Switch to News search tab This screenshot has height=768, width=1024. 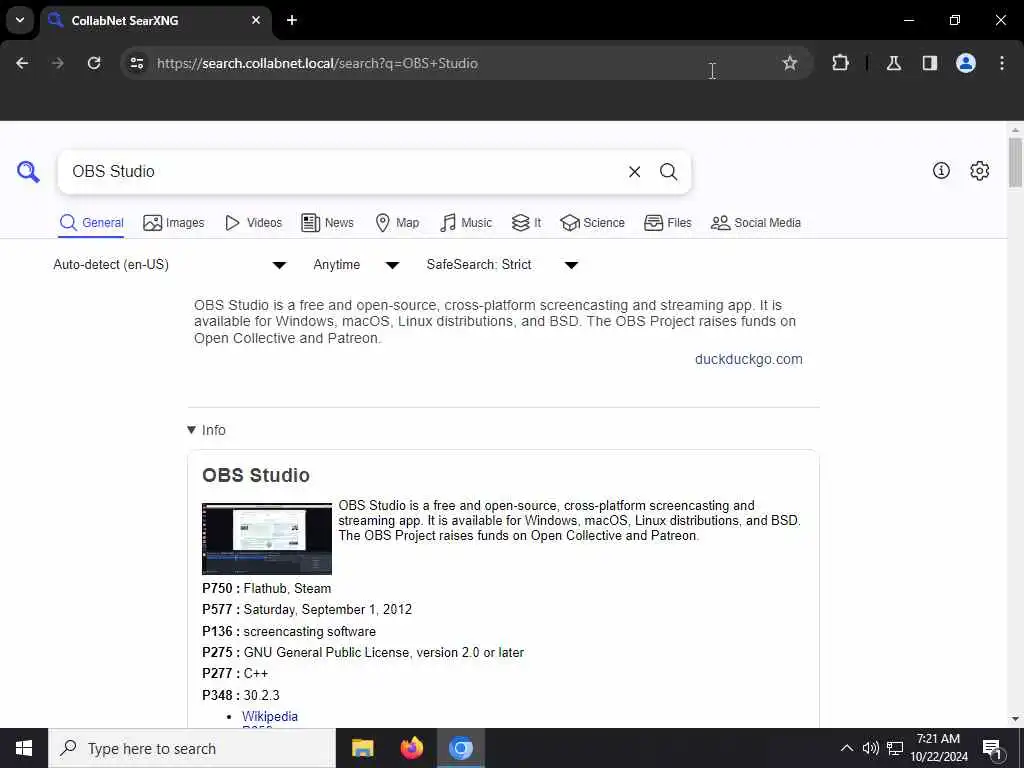(x=327, y=223)
